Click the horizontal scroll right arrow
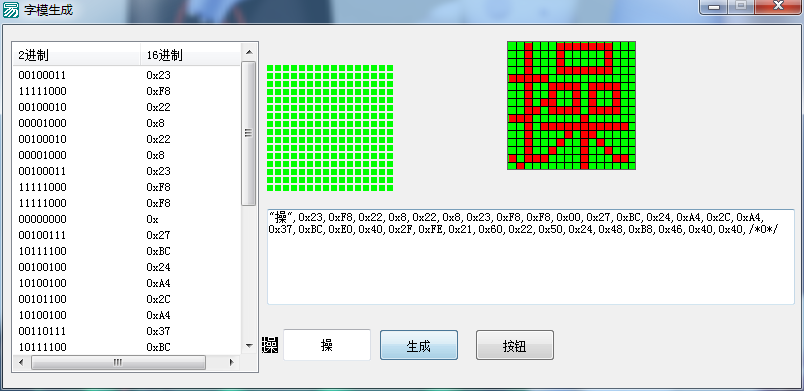This screenshot has width=804, height=391. [x=231, y=362]
